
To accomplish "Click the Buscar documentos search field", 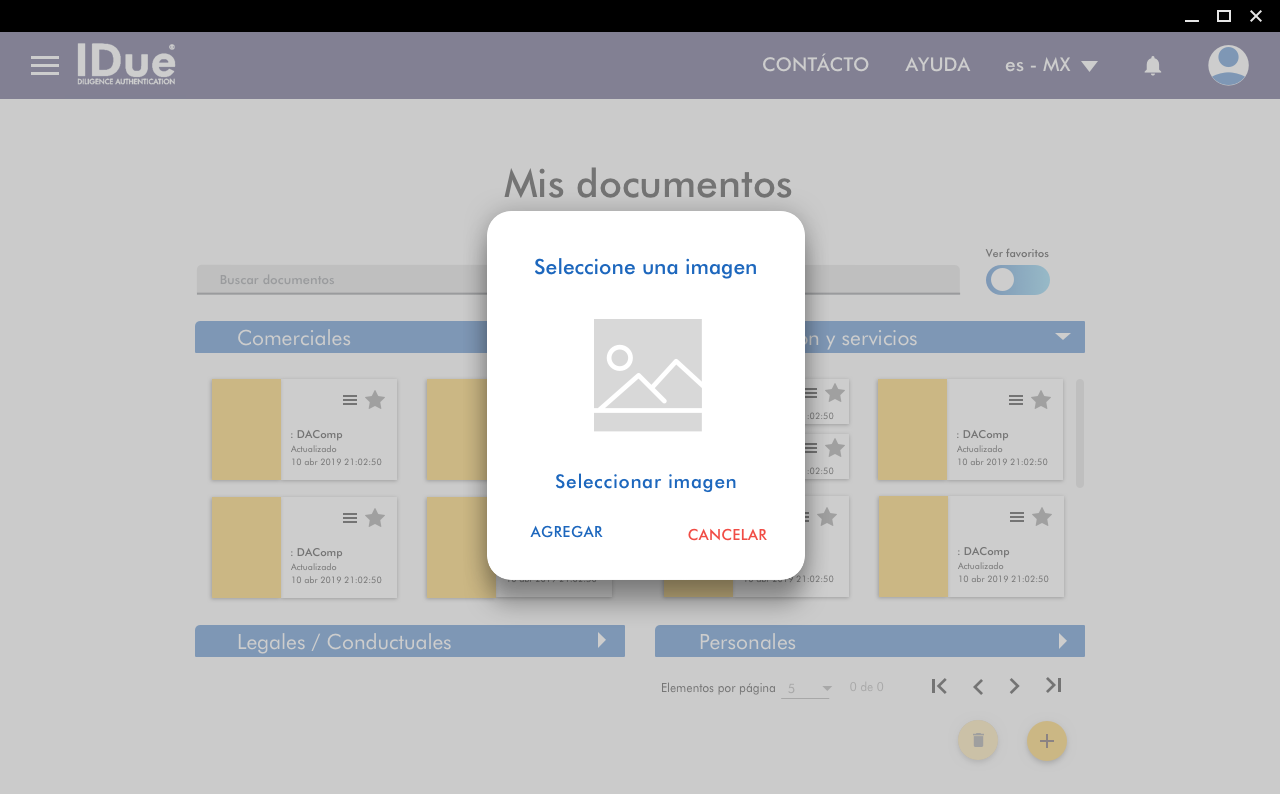I will (x=340, y=280).
